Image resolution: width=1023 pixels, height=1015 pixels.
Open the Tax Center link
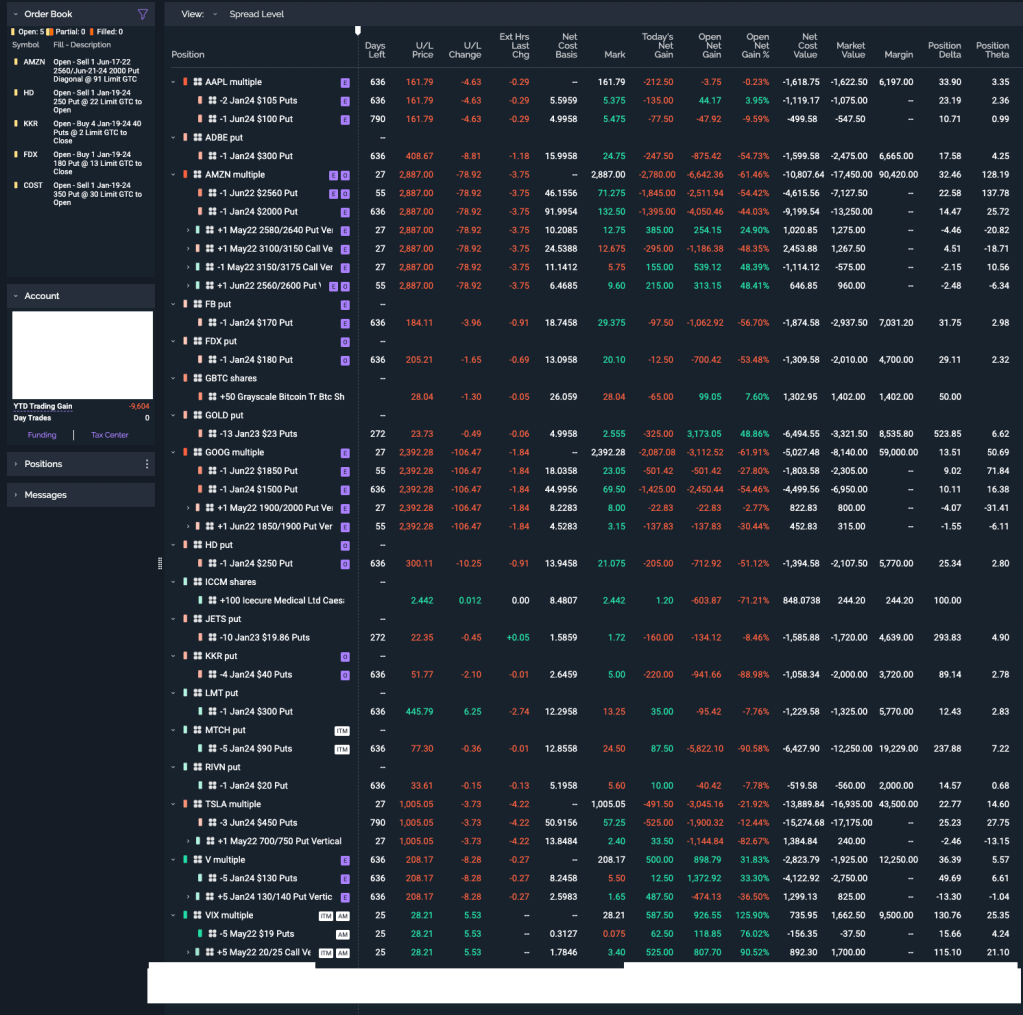110,435
